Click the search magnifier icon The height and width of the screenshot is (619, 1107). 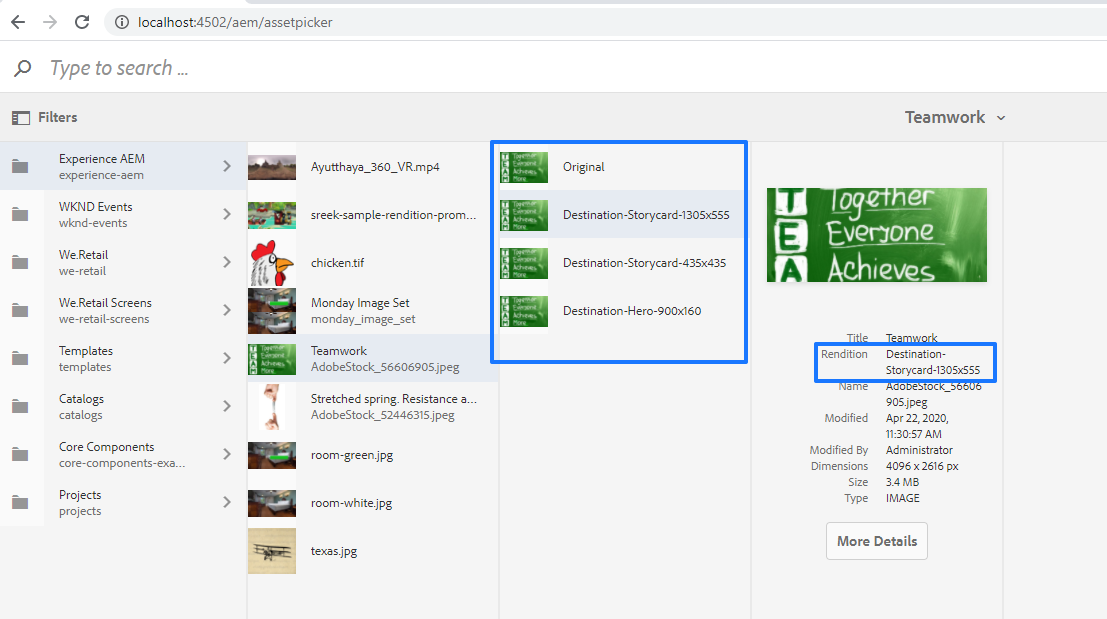(22, 67)
